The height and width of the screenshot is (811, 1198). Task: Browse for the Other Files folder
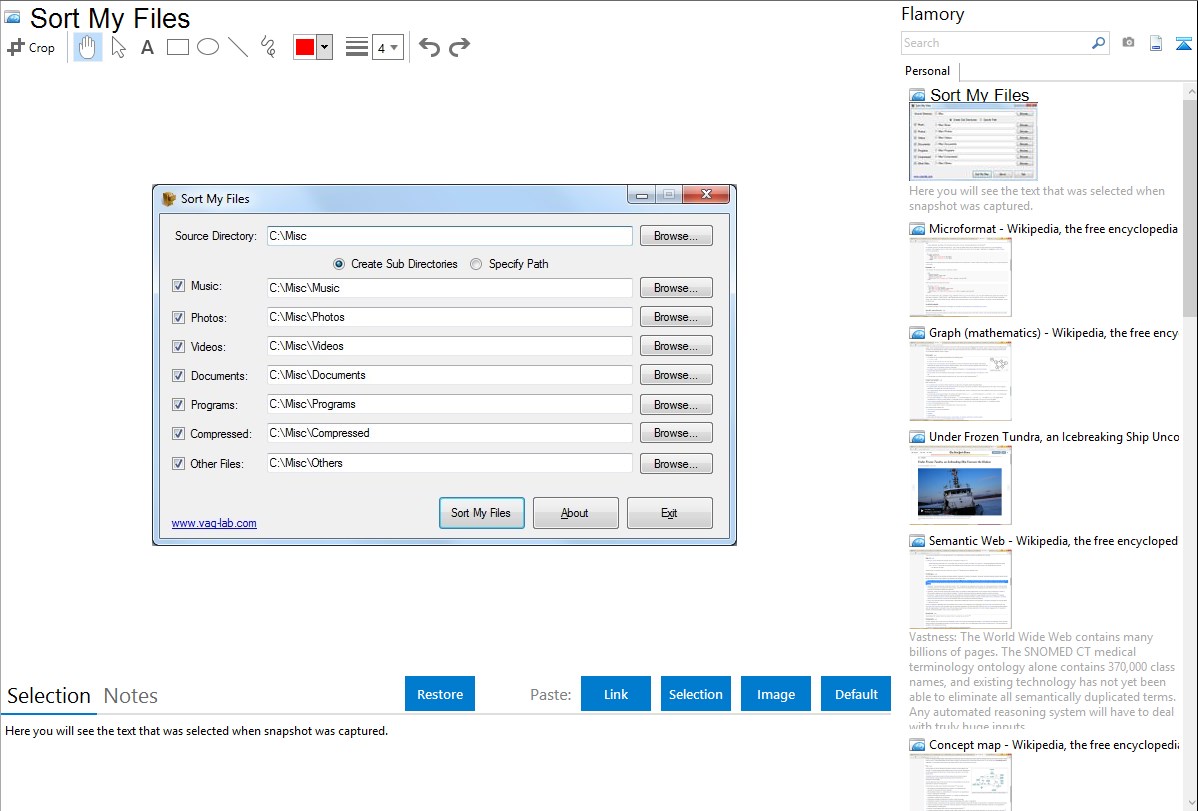pos(676,463)
